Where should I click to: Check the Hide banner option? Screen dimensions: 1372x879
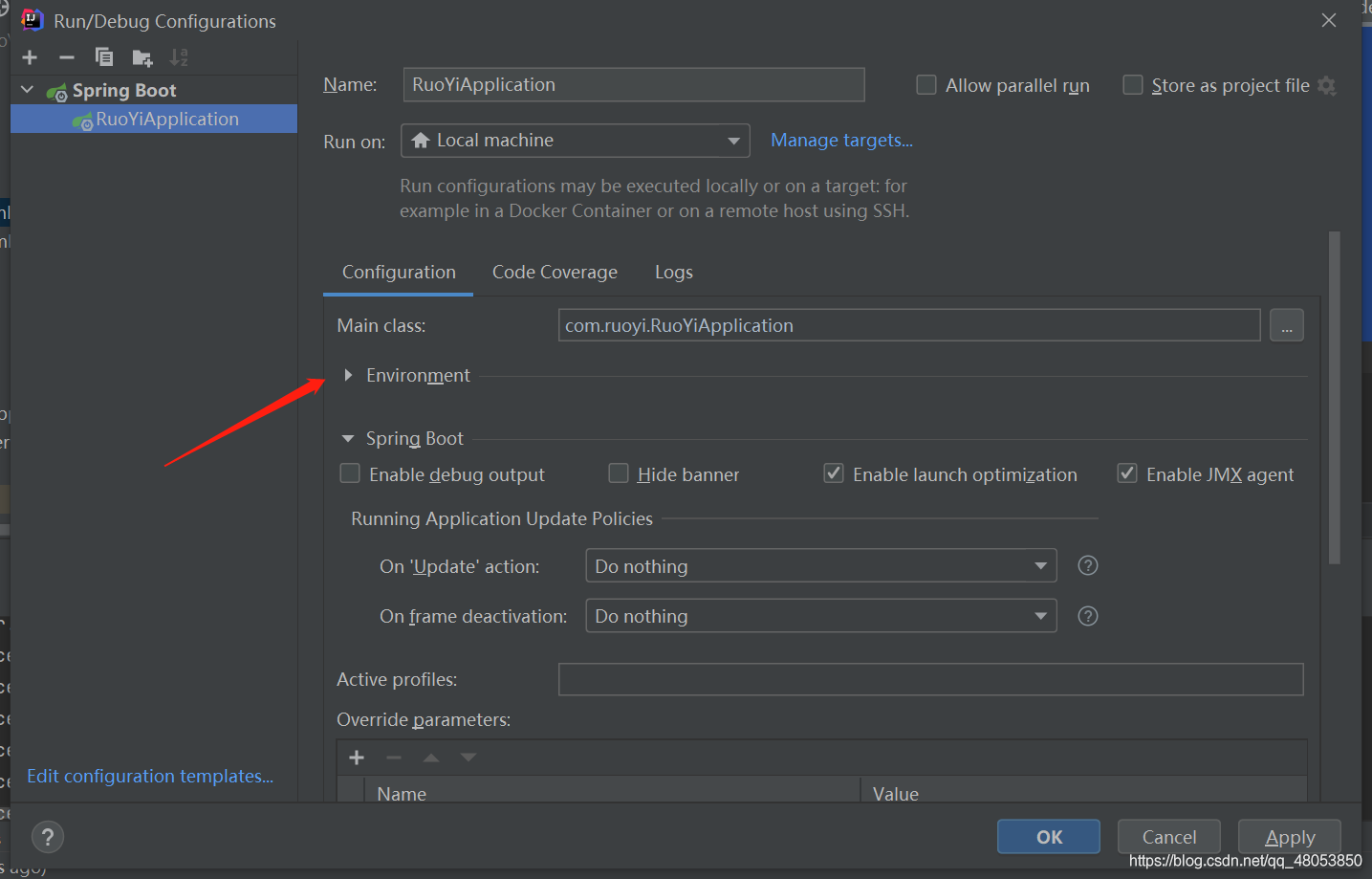point(619,472)
